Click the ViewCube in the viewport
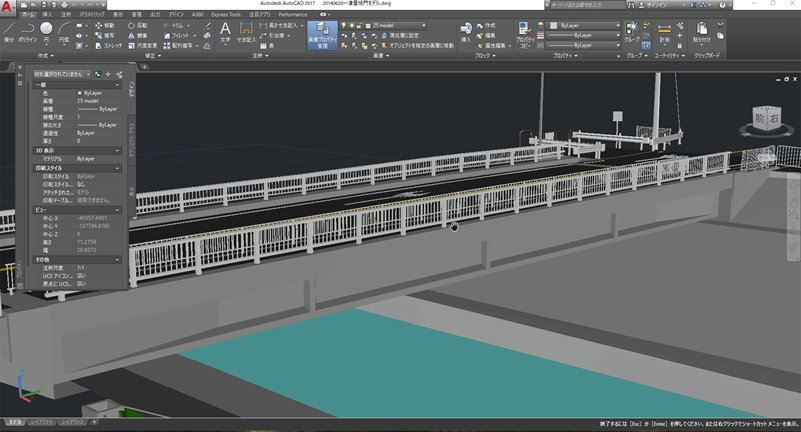Image resolution: width=801 pixels, height=432 pixels. [x=768, y=119]
